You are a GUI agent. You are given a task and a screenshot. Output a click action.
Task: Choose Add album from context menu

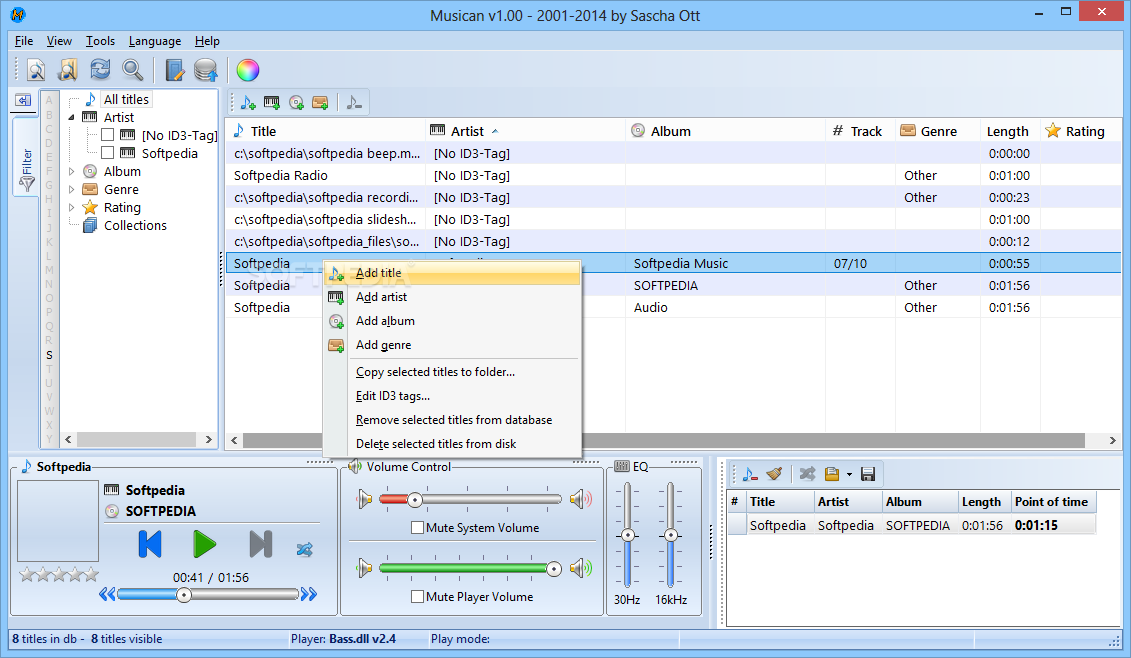pyautogui.click(x=452, y=321)
